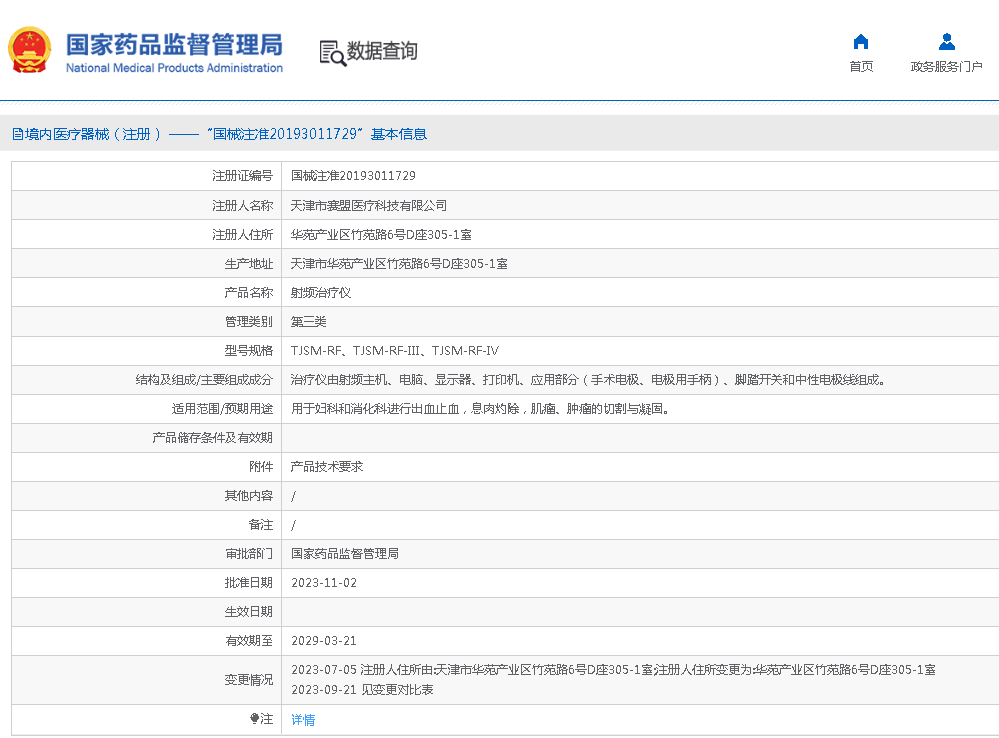Click the National Medical Products Administration English text
Image resolution: width=999 pixels, height=738 pixels.
[x=174, y=68]
